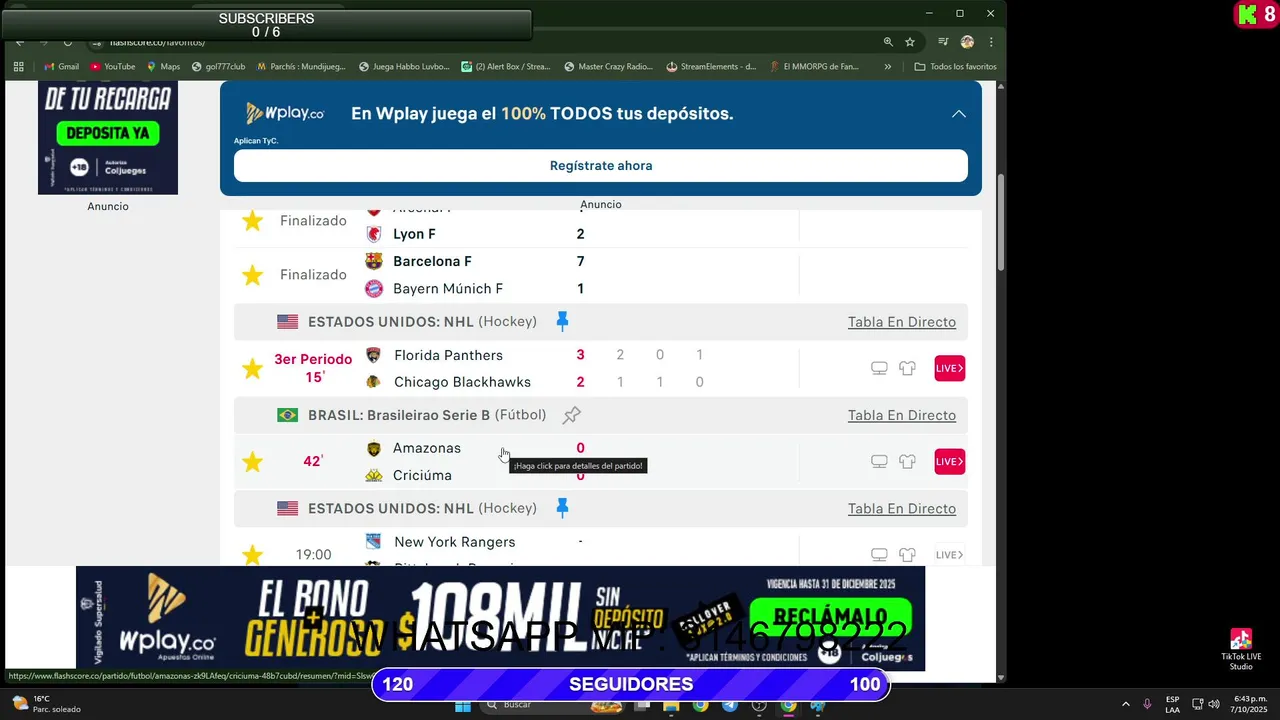The width and height of the screenshot is (1280, 720).
Task: Show hidden system tray icons chevron
Action: (1126, 704)
